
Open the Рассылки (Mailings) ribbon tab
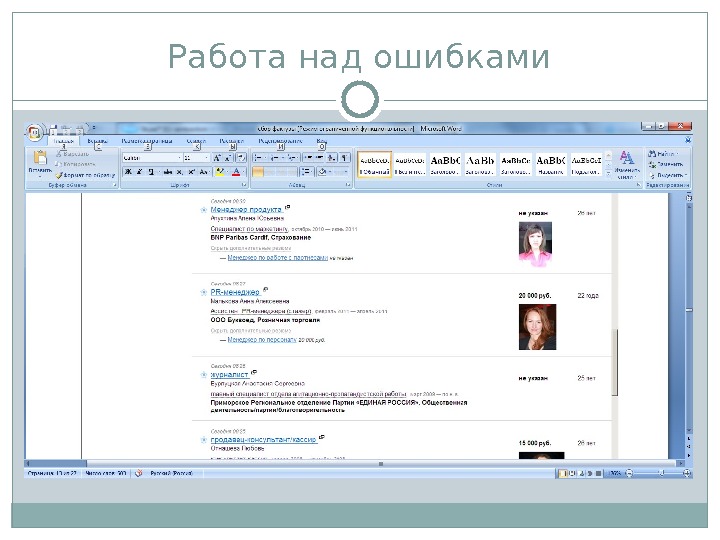231,141
